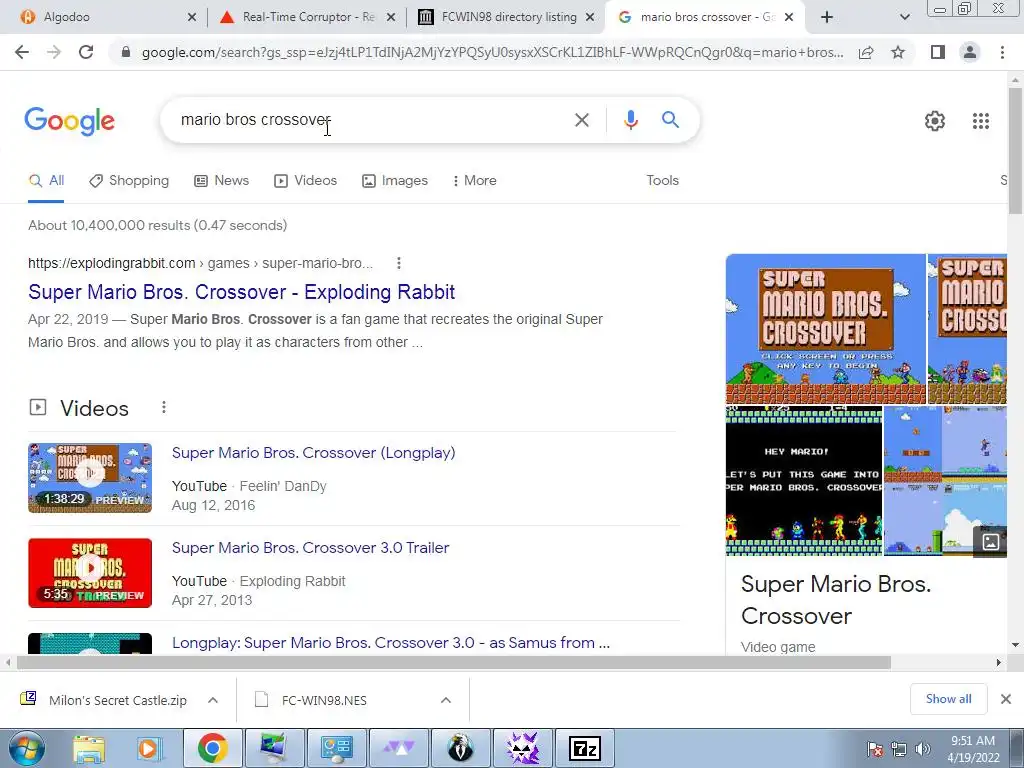This screenshot has width=1024, height=768.
Task: Open Super Mario Bros. Crossover 3.0 Trailer link
Action: tap(310, 547)
